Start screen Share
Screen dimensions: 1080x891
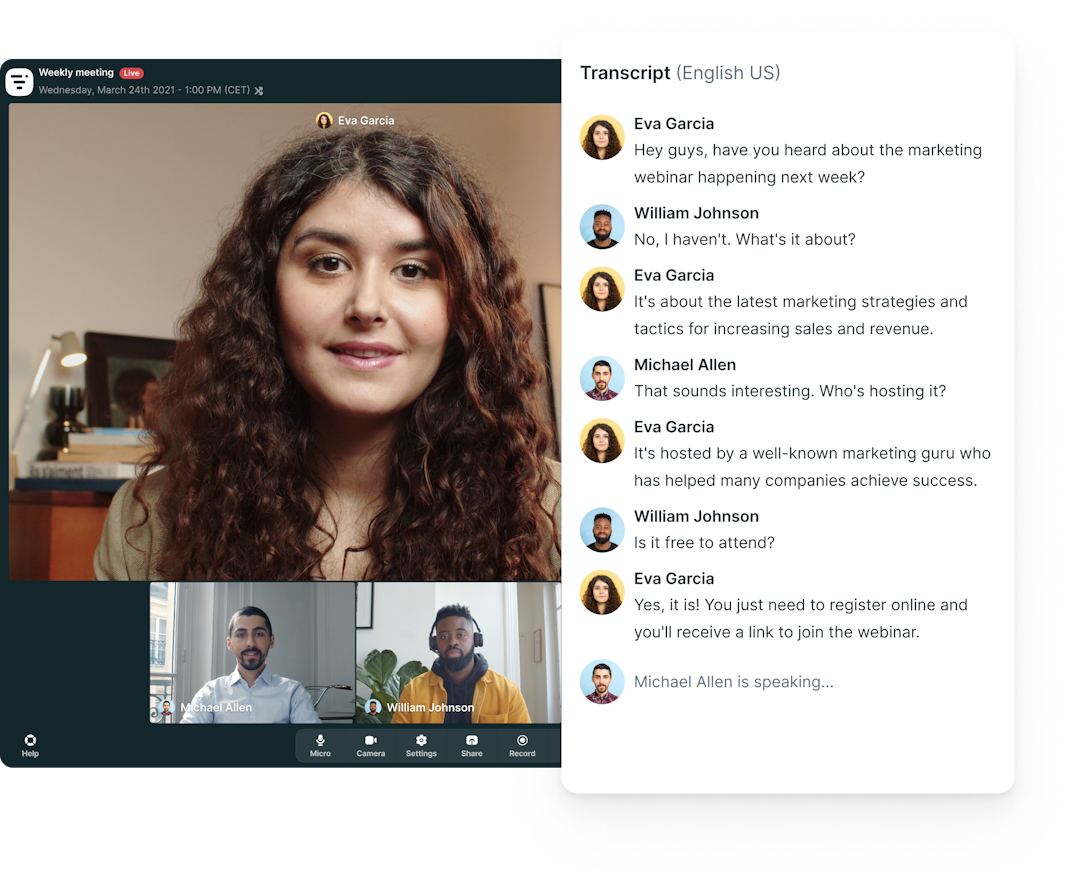(x=472, y=745)
